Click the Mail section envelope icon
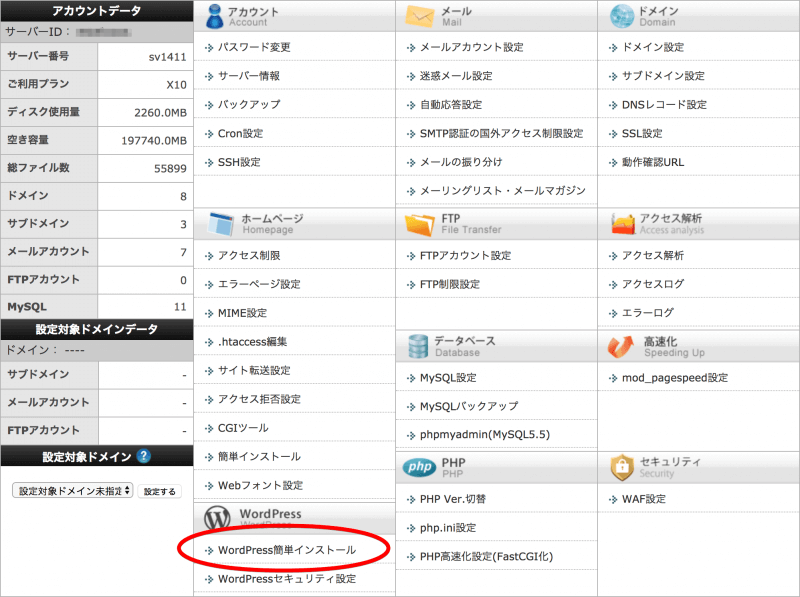The image size is (800, 597). [x=419, y=16]
